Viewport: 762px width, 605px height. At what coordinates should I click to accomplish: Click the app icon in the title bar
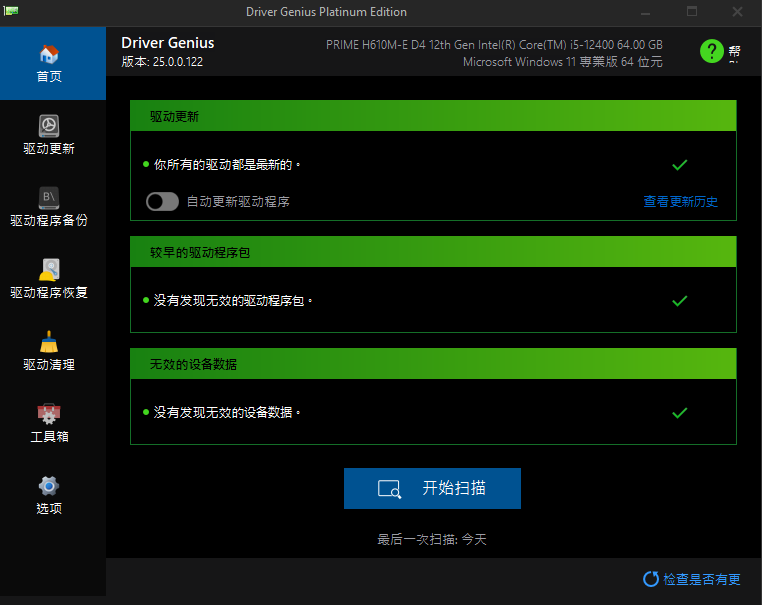point(11,11)
